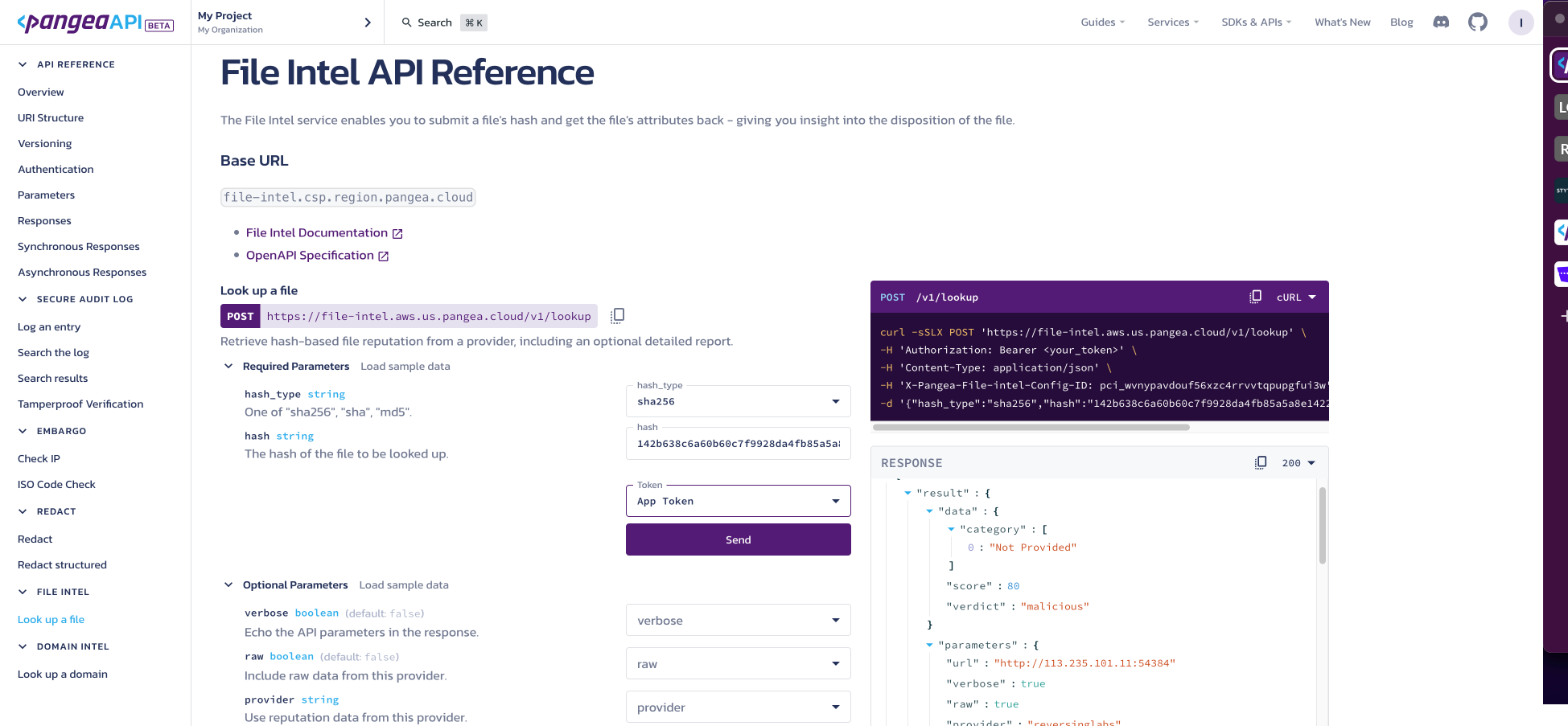Click the search magnifier icon

click(x=407, y=23)
